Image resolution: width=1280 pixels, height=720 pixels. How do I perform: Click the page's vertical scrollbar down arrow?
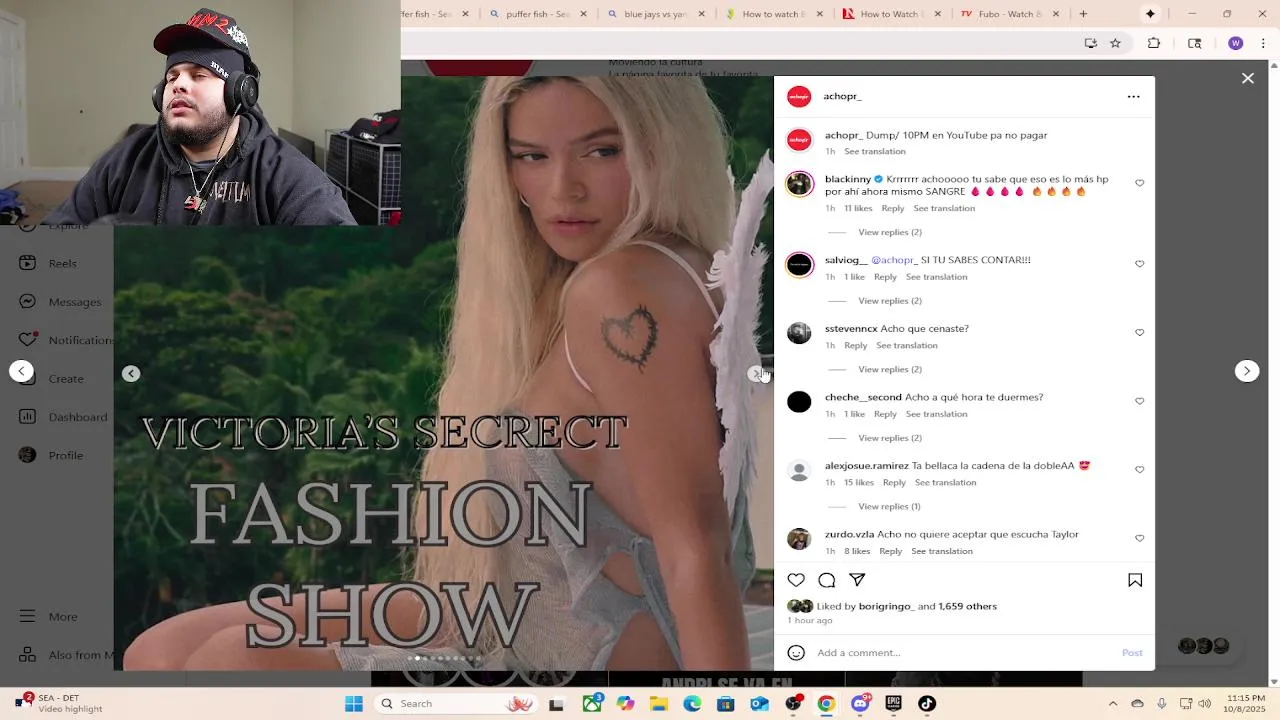point(1273,682)
